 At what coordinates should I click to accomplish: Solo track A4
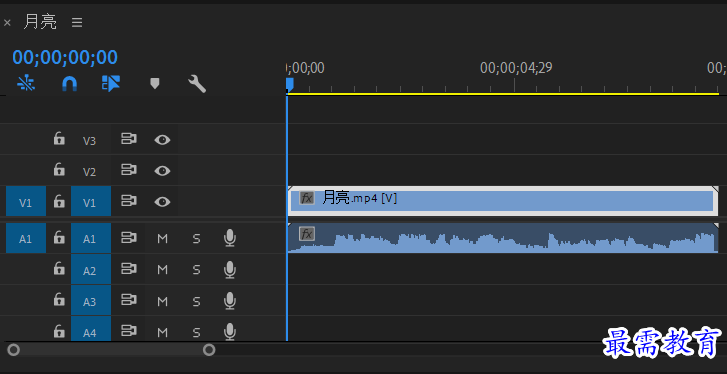(x=197, y=332)
